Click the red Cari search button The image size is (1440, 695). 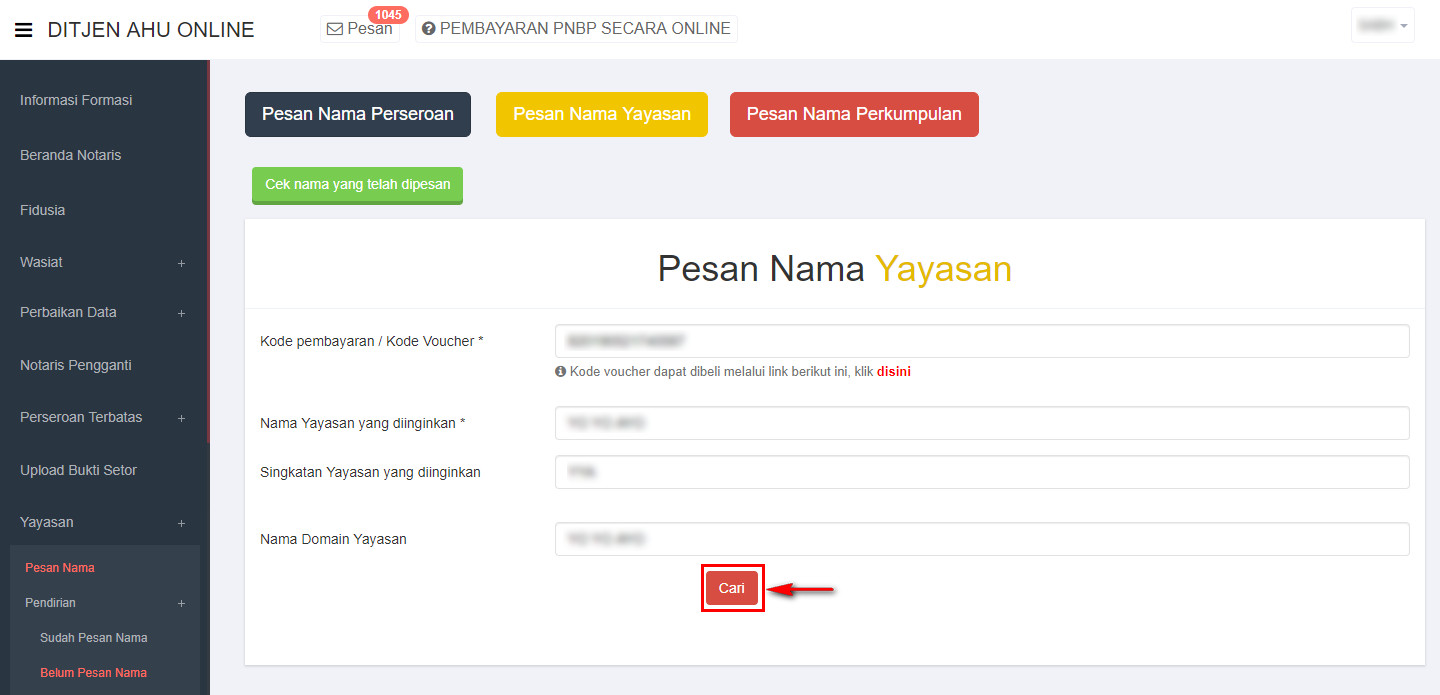pos(731,588)
